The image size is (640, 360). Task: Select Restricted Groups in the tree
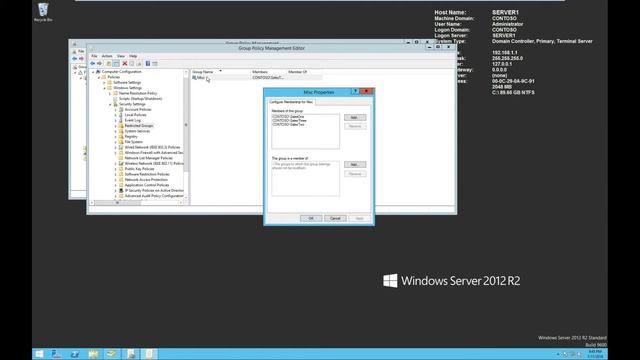(x=139, y=126)
